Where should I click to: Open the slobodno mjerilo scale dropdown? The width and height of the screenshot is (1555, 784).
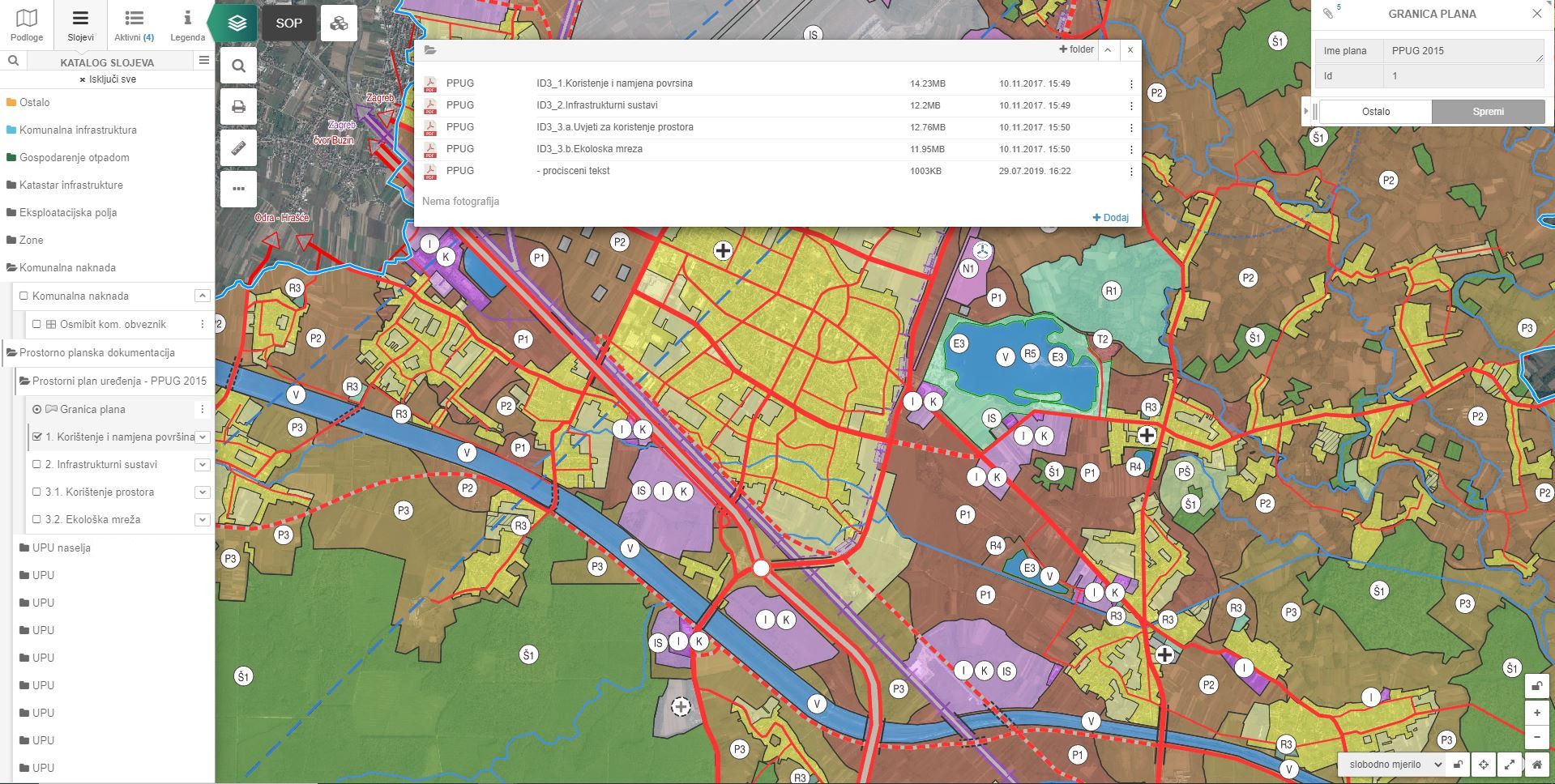coord(1391,765)
